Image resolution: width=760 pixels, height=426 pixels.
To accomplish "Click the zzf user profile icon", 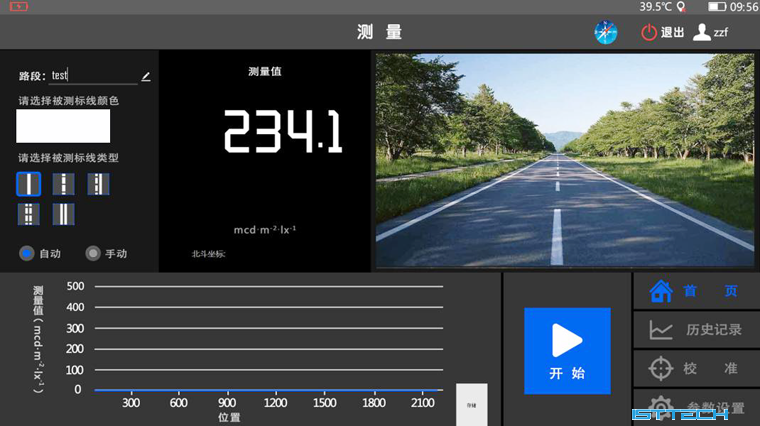I will [702, 32].
